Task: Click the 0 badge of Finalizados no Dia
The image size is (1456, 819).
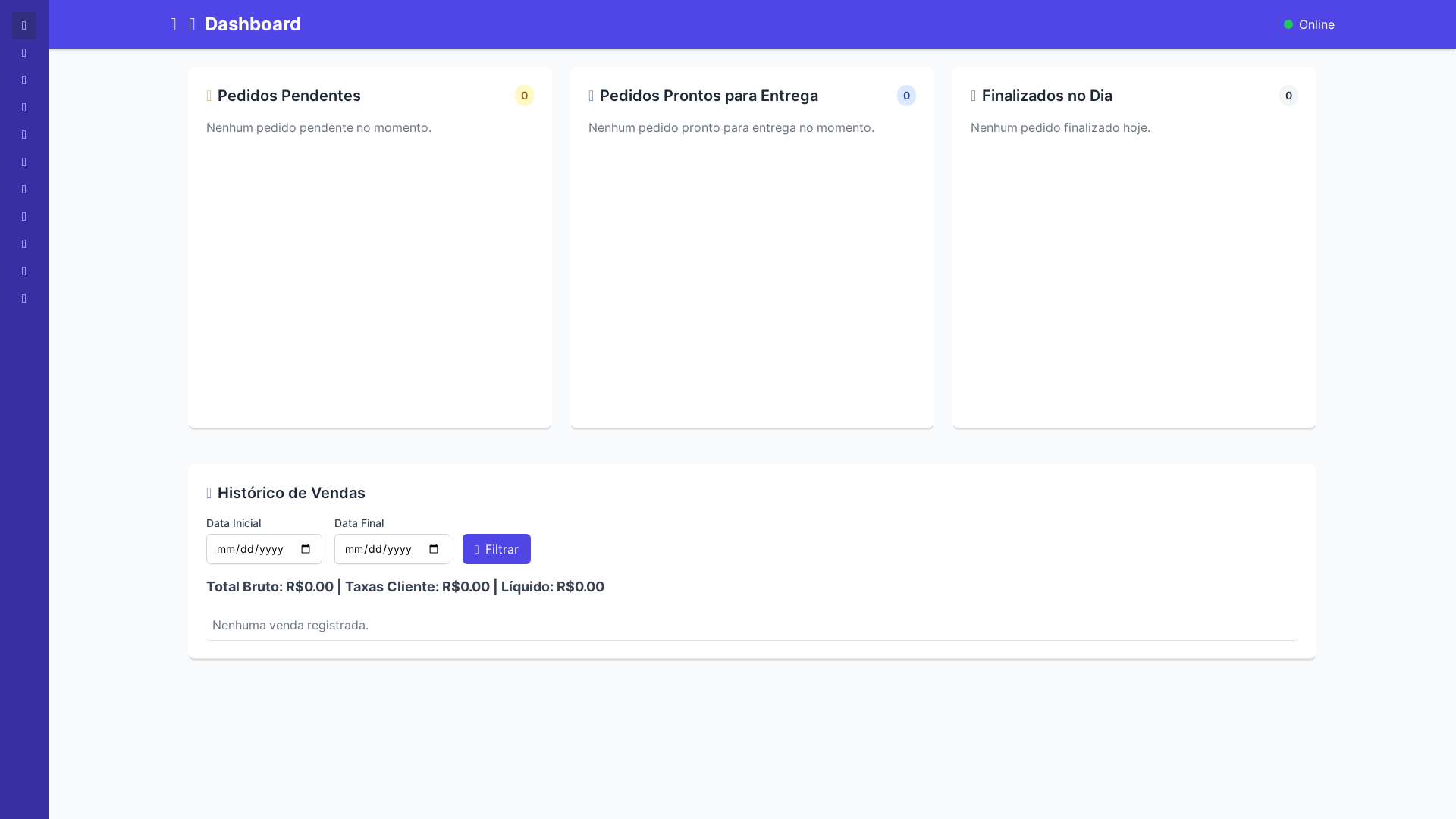Action: tap(1288, 96)
